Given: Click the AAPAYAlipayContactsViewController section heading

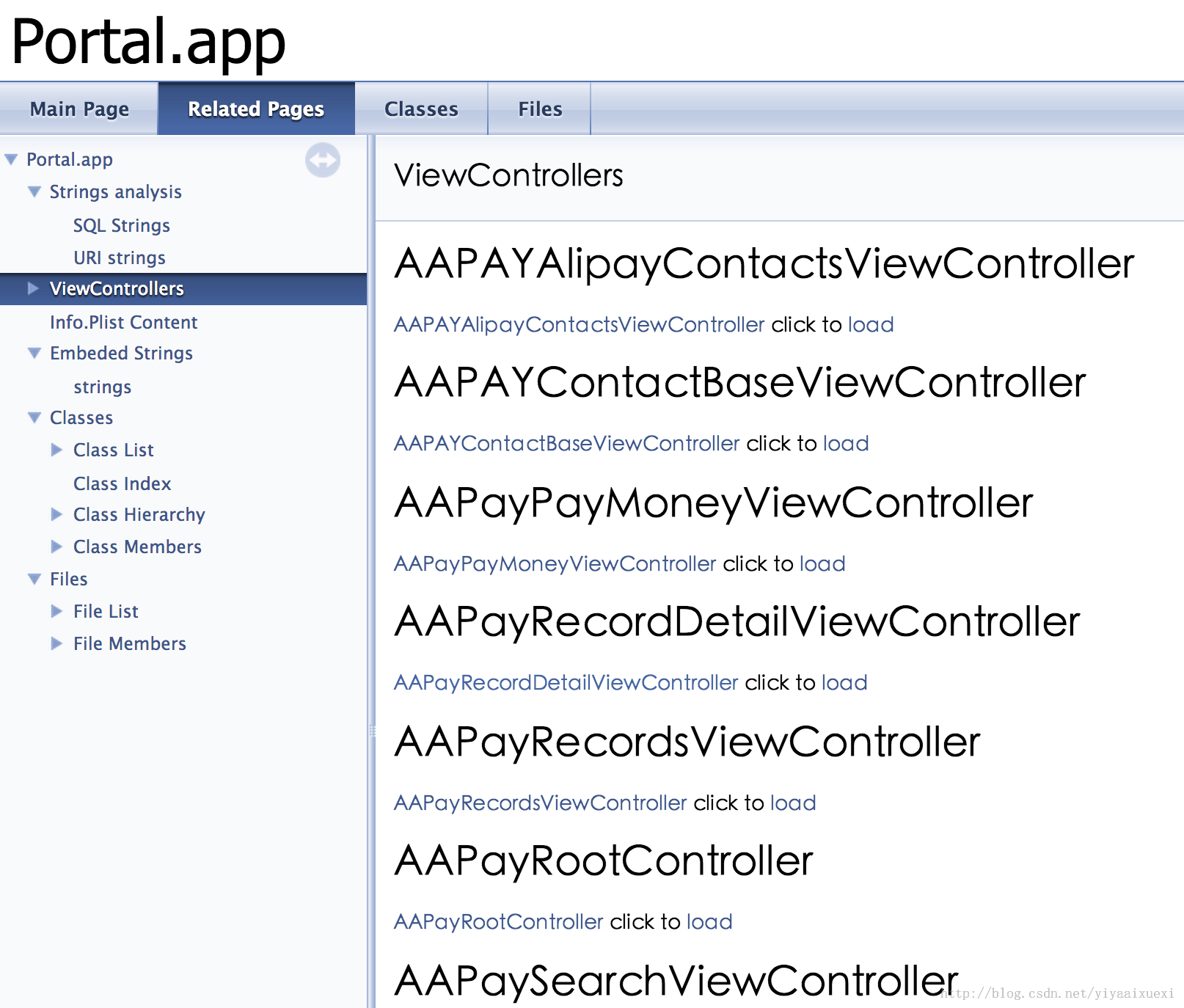Looking at the screenshot, I should [x=764, y=264].
